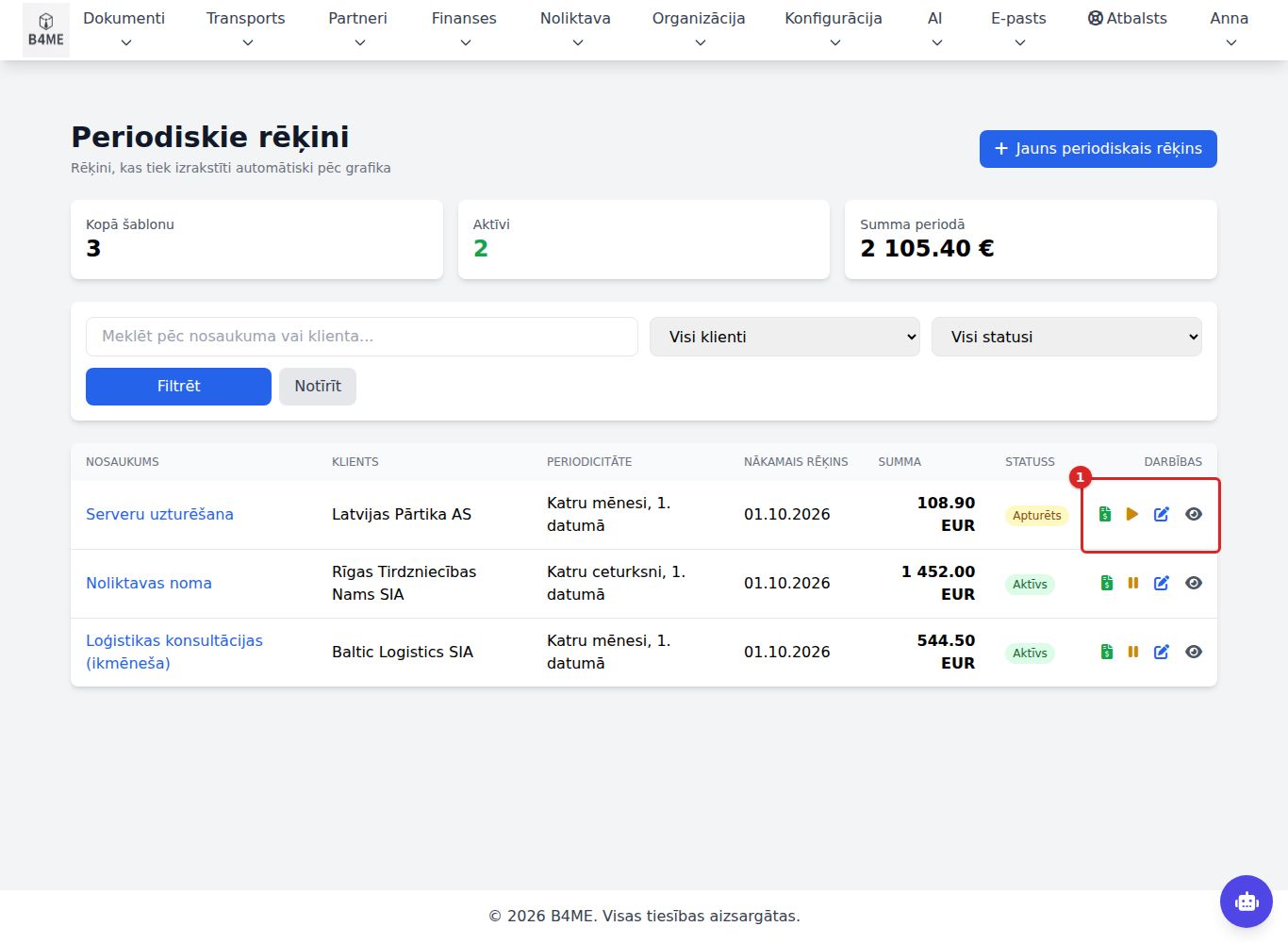Edit the Loģistikas konsultācijas template
The image size is (1288, 943).
1162,652
